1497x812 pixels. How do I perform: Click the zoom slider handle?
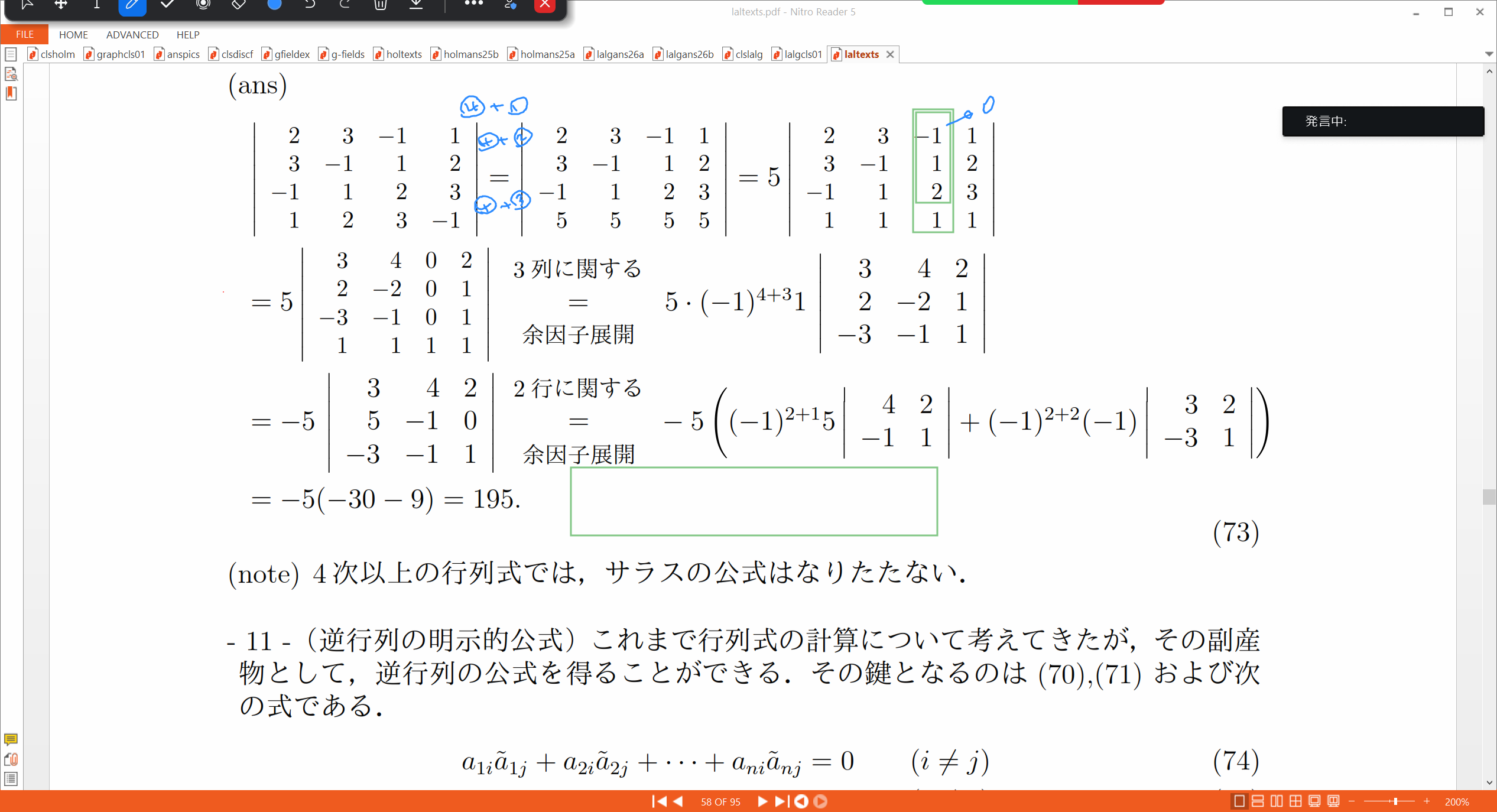pos(1395,801)
